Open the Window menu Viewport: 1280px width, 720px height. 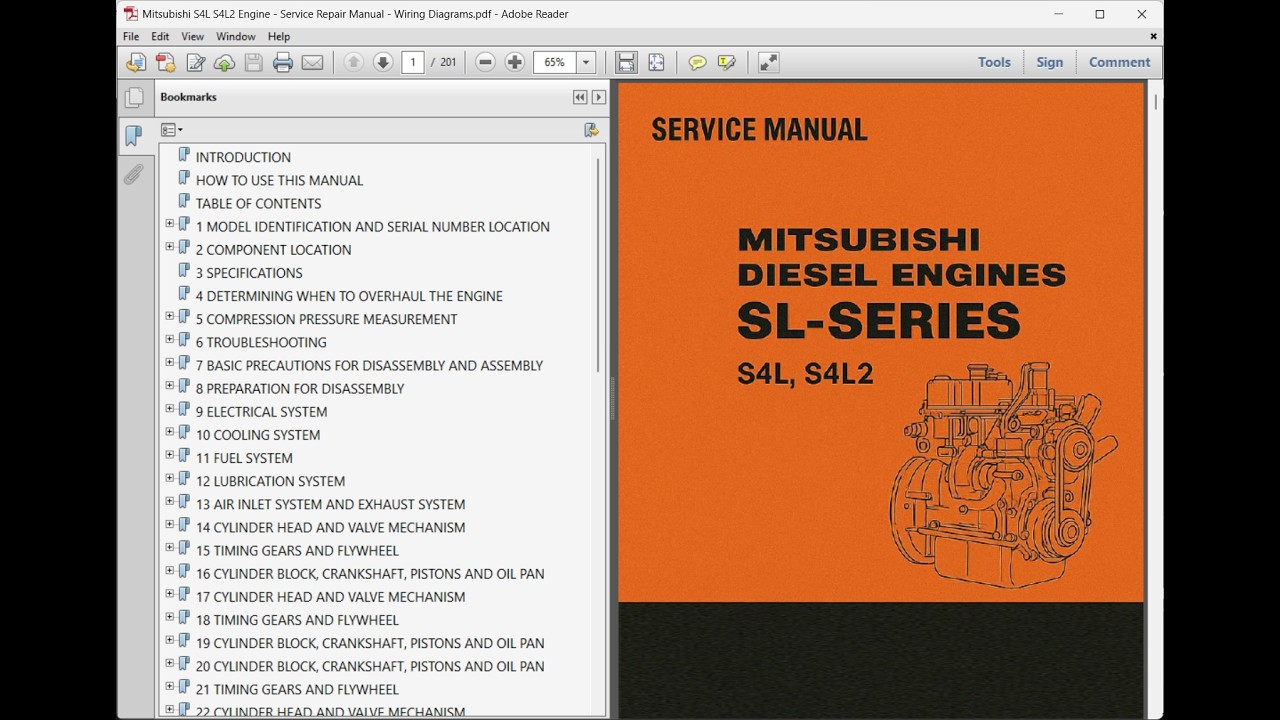236,37
